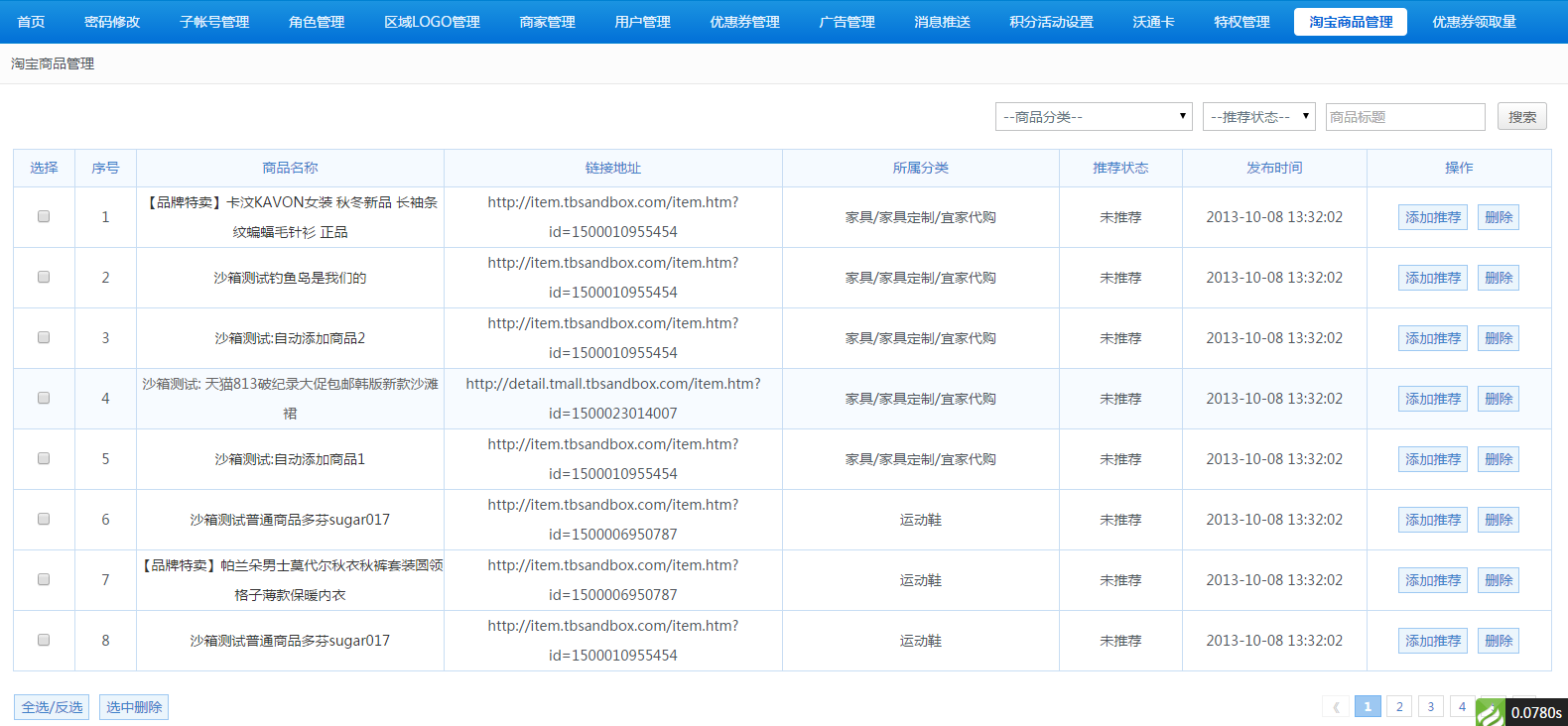Go to the 沃通卡 menu
This screenshot has height=726, width=1568.
click(x=1153, y=22)
